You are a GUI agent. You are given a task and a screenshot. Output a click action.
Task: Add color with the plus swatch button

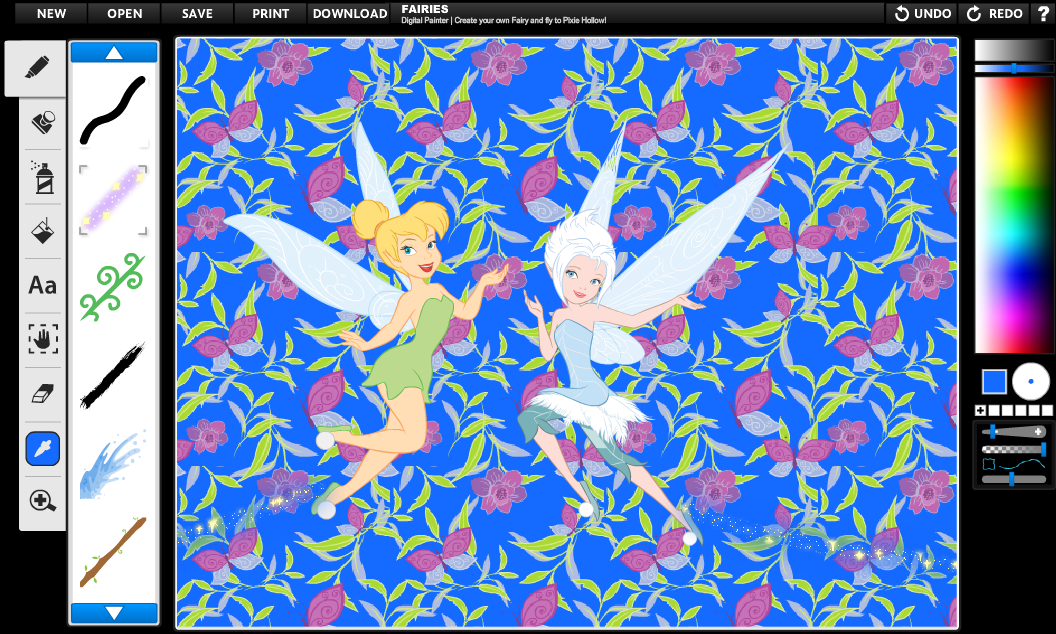click(981, 410)
